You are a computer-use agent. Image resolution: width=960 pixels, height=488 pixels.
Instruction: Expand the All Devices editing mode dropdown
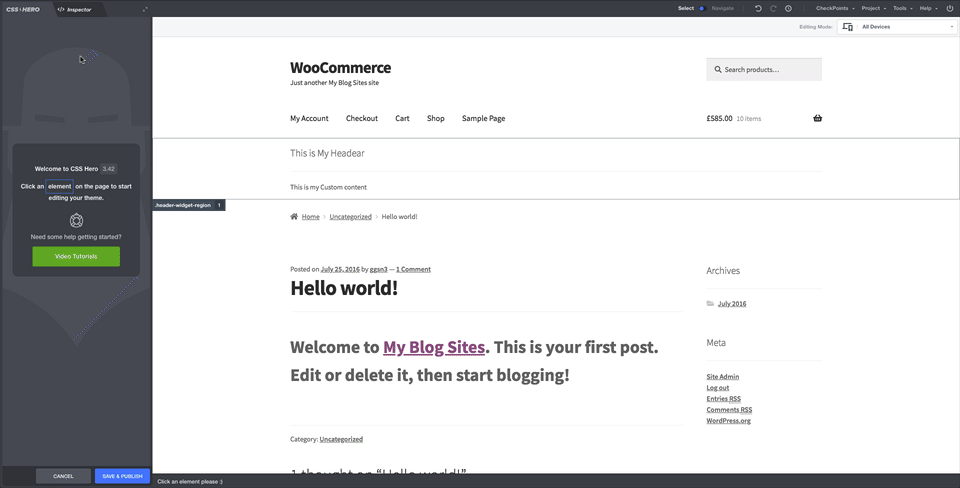(x=896, y=27)
